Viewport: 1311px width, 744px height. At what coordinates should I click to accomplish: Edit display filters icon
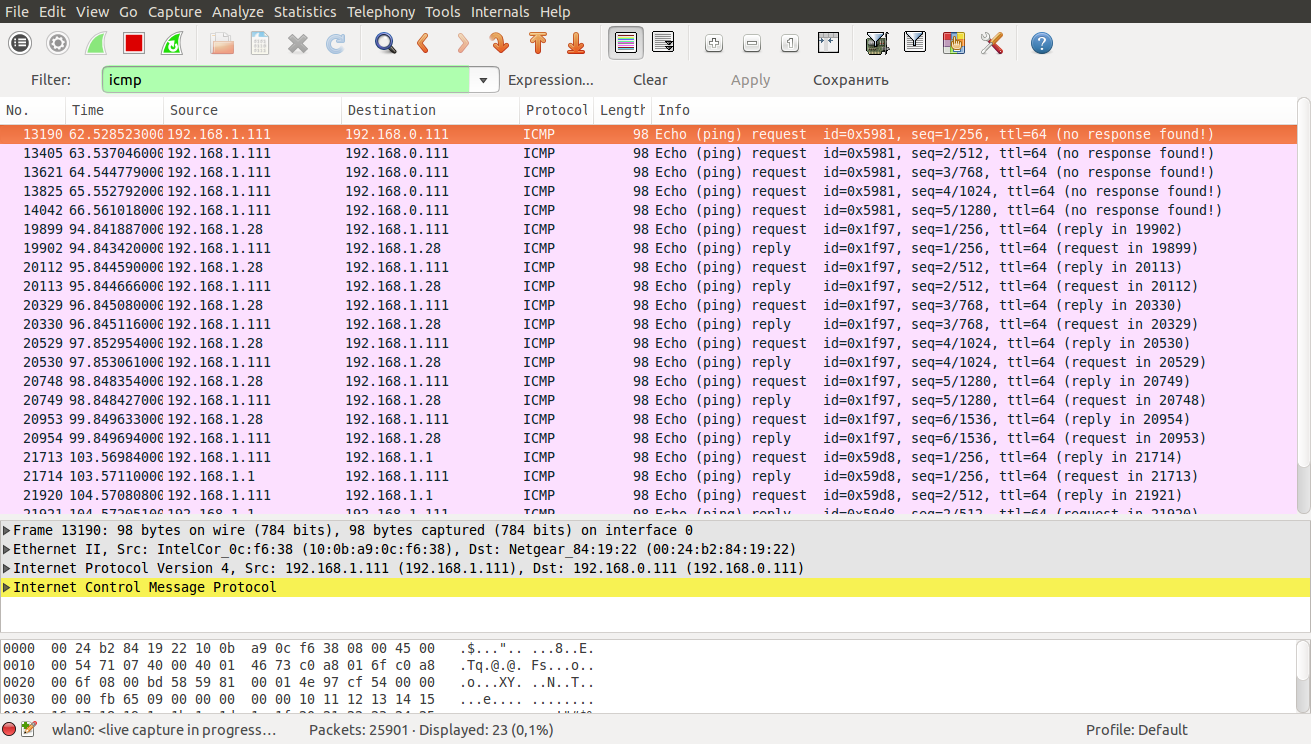tap(915, 43)
